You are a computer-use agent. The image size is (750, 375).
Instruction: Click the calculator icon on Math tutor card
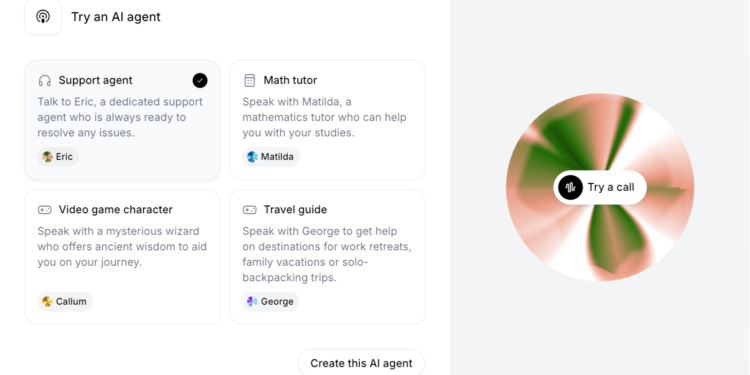point(250,80)
